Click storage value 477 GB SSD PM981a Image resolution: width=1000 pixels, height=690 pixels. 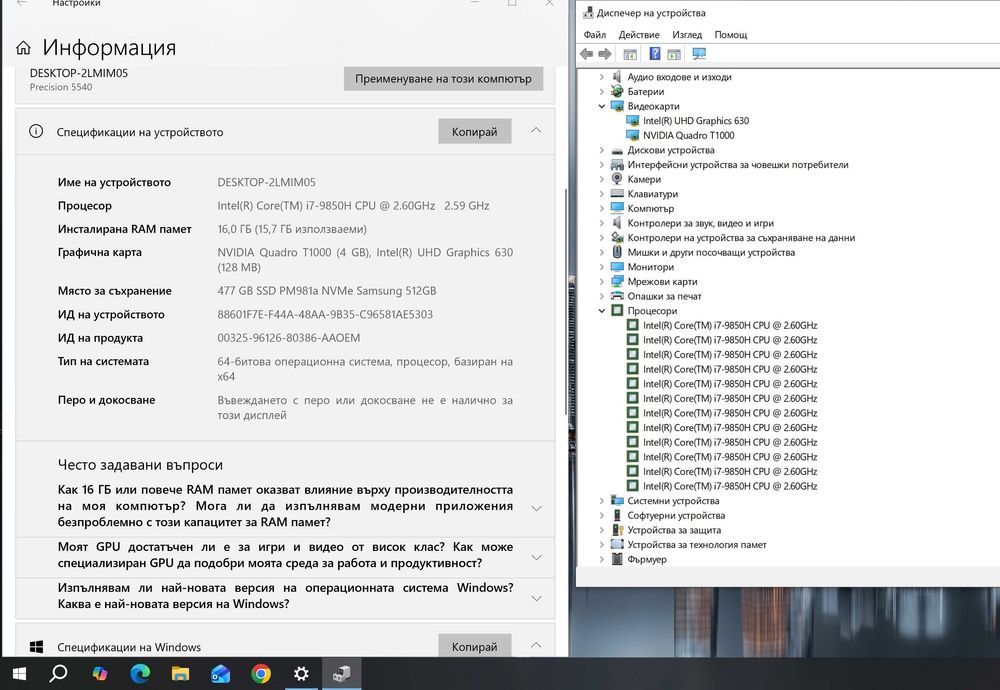tap(327, 291)
